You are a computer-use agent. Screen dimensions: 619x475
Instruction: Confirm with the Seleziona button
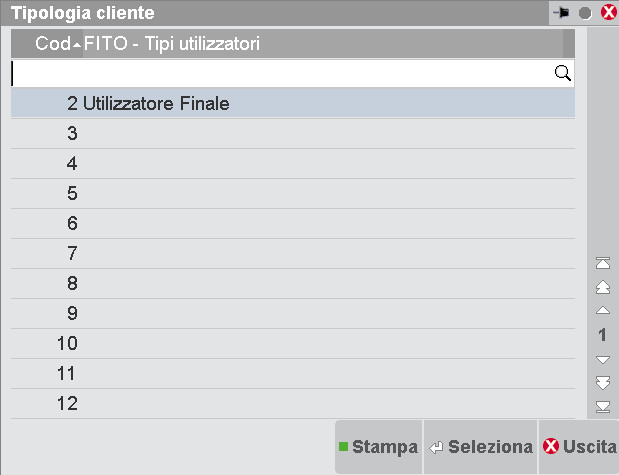479,447
